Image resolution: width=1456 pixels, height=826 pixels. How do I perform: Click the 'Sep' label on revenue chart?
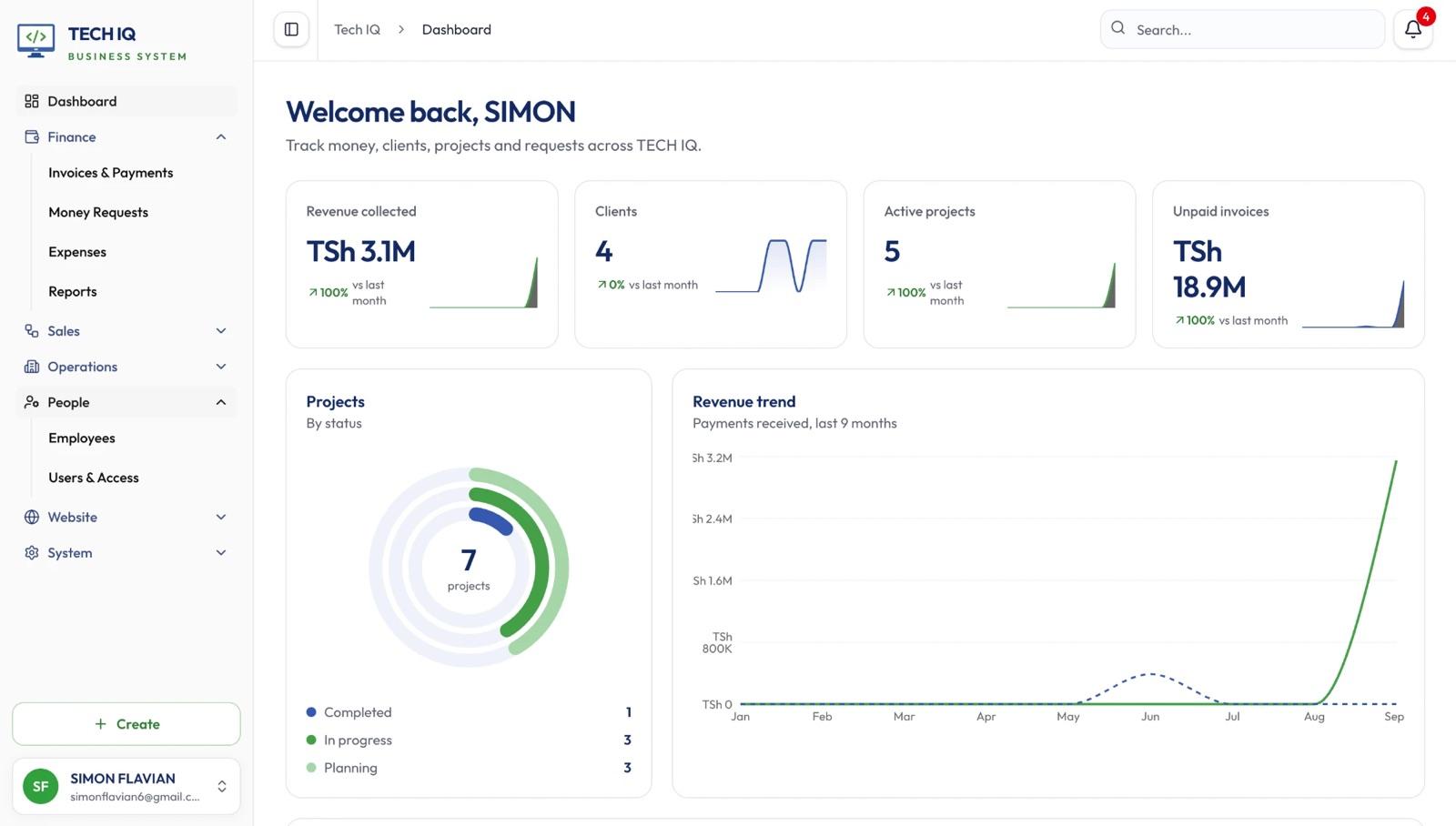click(x=1394, y=717)
